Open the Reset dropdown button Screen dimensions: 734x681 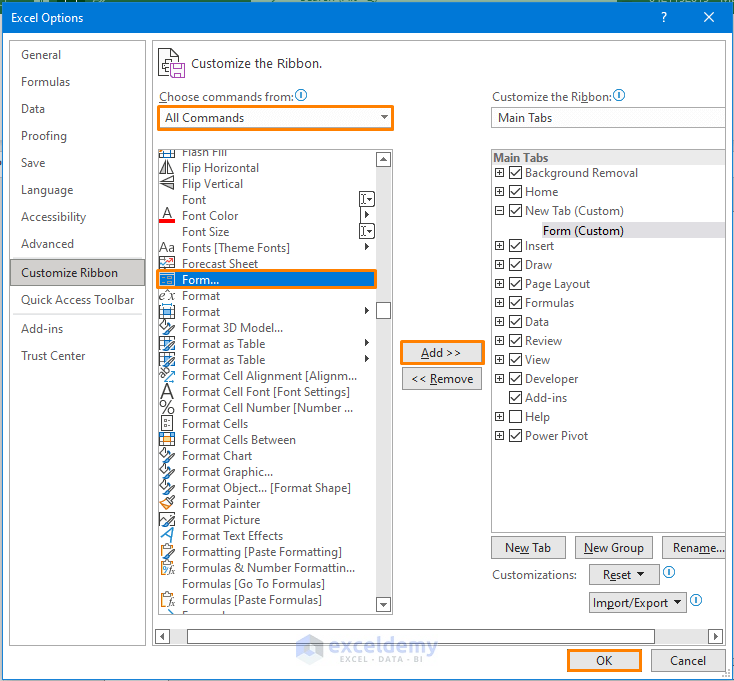(x=624, y=574)
